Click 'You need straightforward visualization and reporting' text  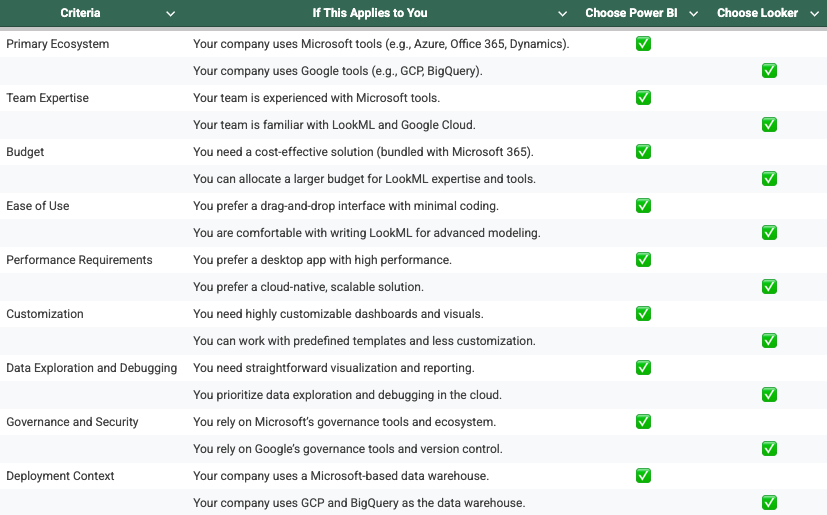334,368
